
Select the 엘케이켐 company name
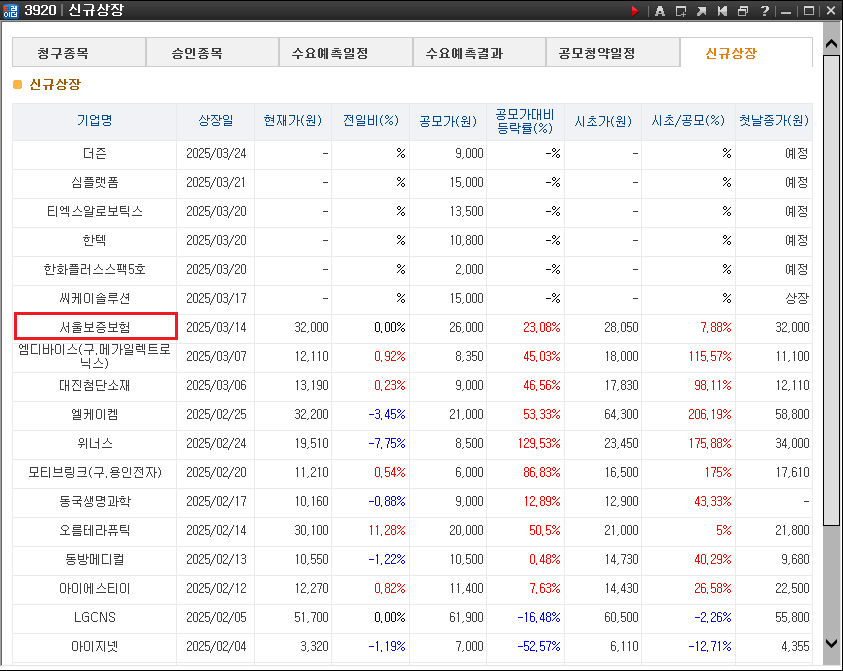[x=95, y=415]
